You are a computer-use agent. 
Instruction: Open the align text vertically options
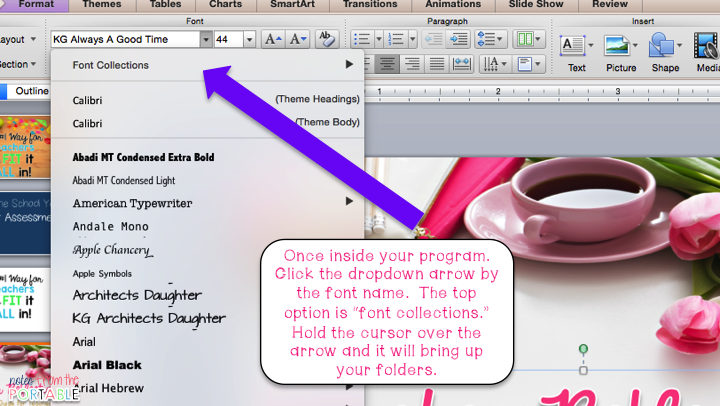[529, 64]
